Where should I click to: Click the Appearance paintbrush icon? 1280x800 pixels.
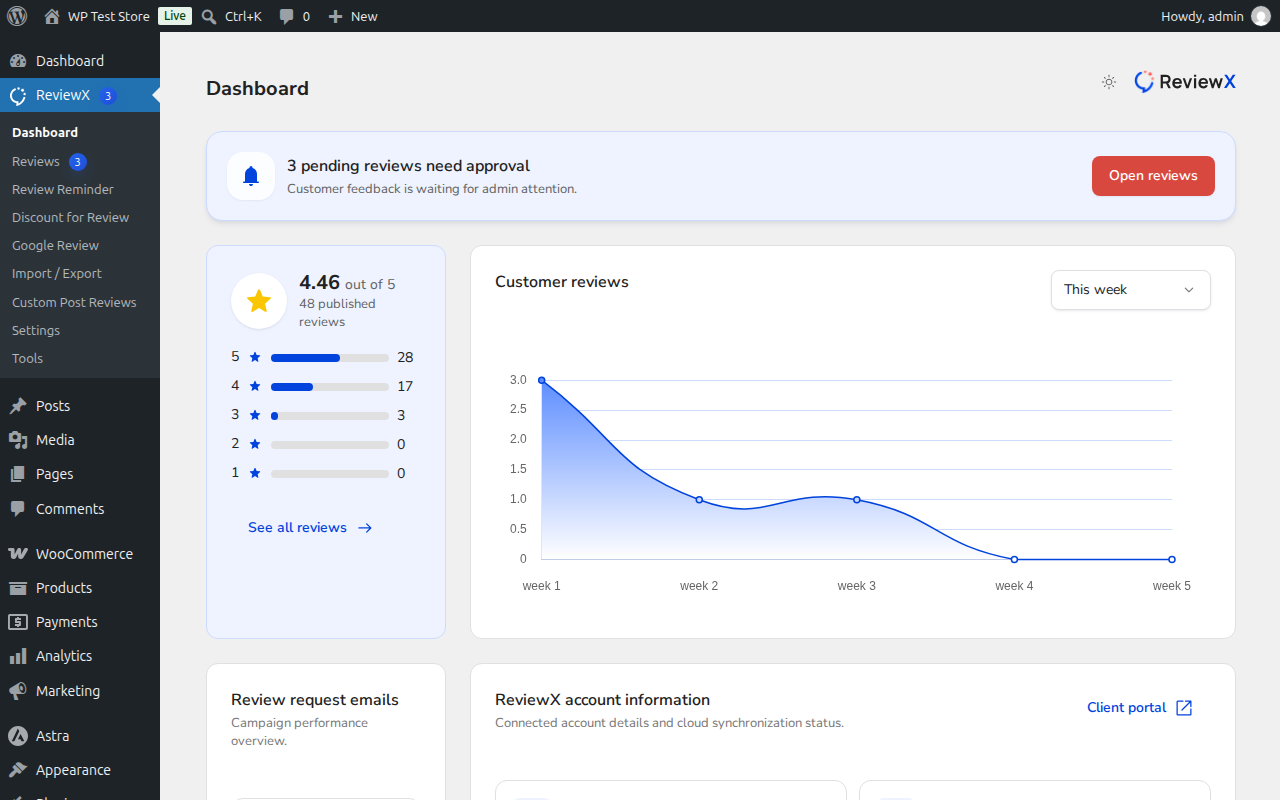click(x=18, y=770)
